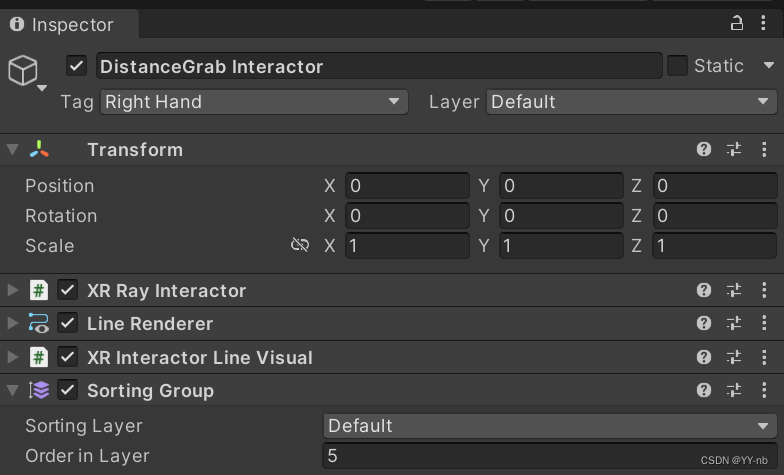
Task: Open the Inspector panel kebab menu
Action: click(764, 23)
